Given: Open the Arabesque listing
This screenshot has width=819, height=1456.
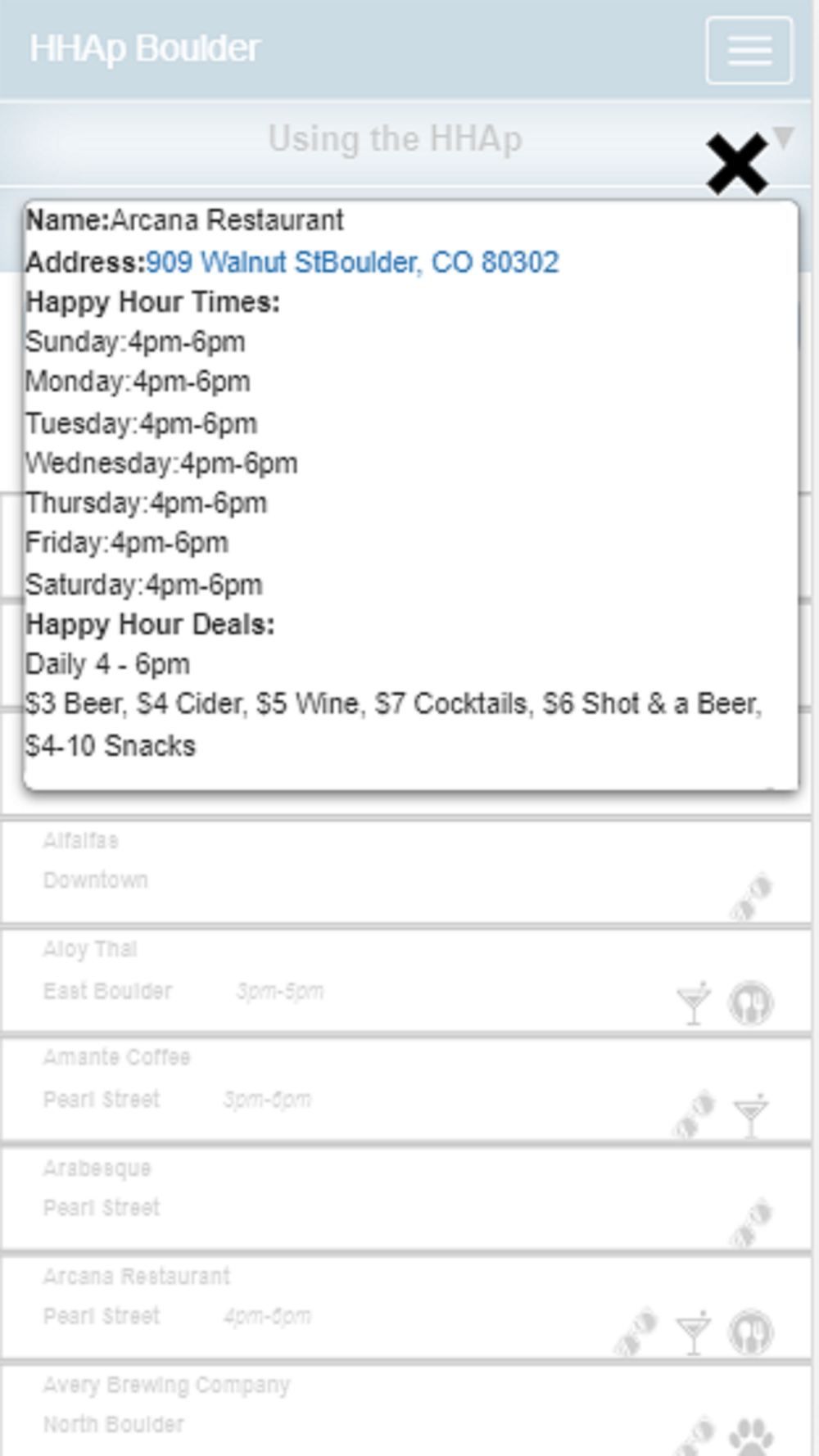Looking at the screenshot, I should point(328,1198).
